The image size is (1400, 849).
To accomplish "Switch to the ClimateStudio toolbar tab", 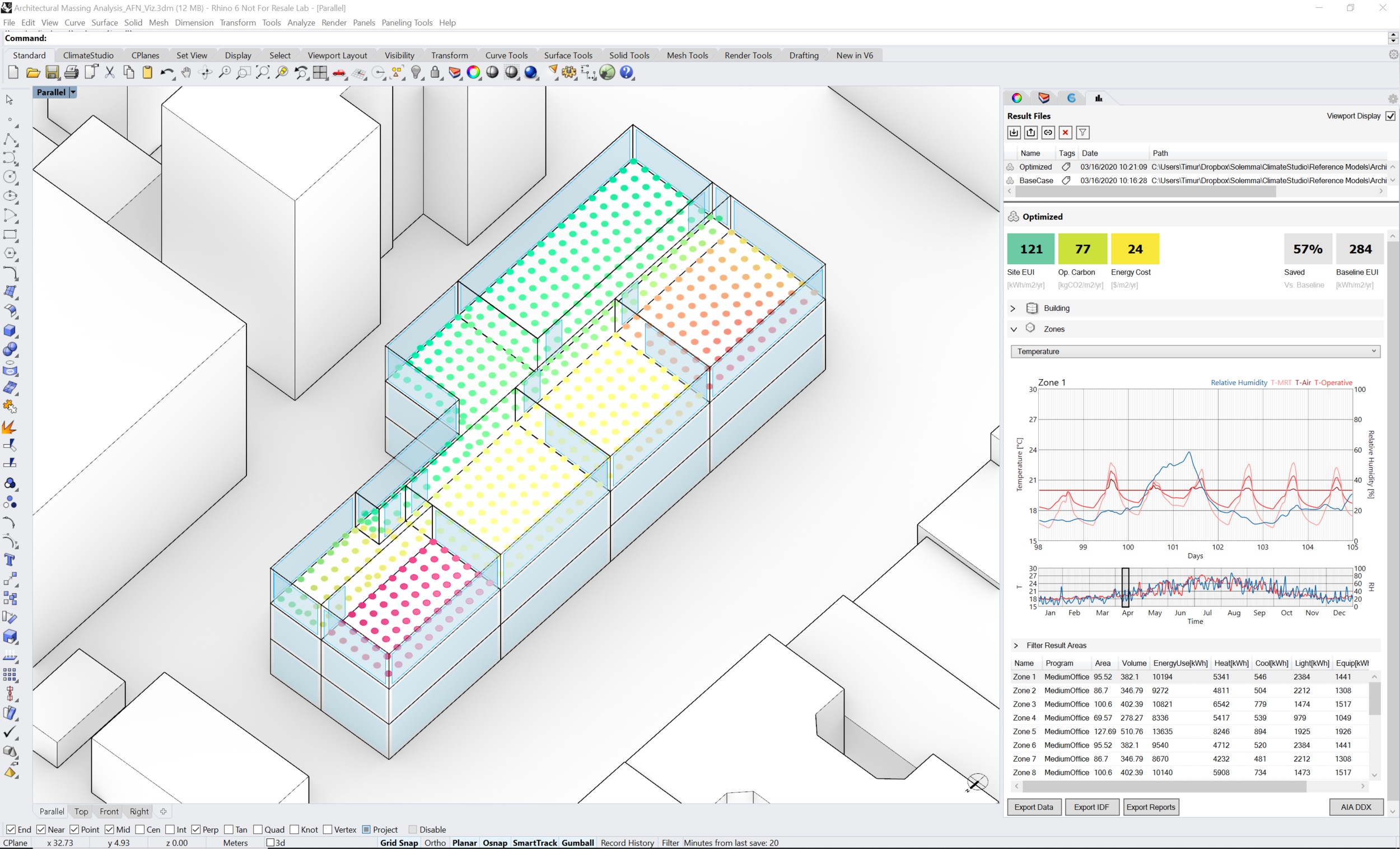I will click(x=88, y=55).
